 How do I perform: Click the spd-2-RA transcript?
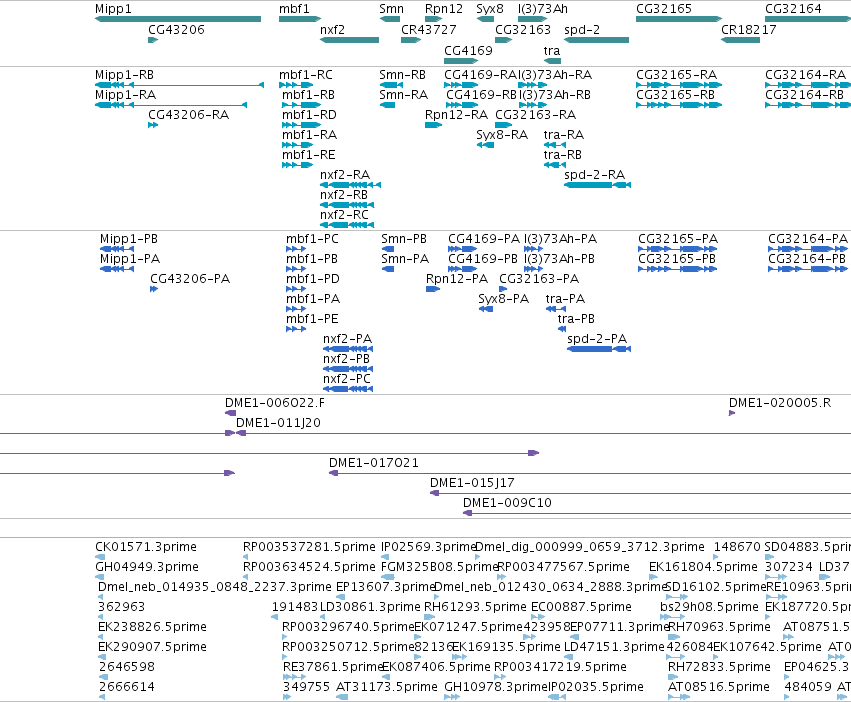[598, 185]
